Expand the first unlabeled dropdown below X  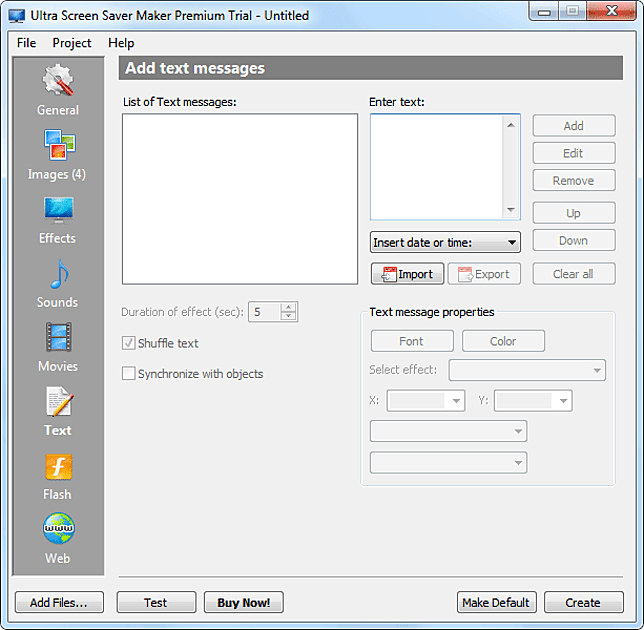pyautogui.click(x=448, y=431)
